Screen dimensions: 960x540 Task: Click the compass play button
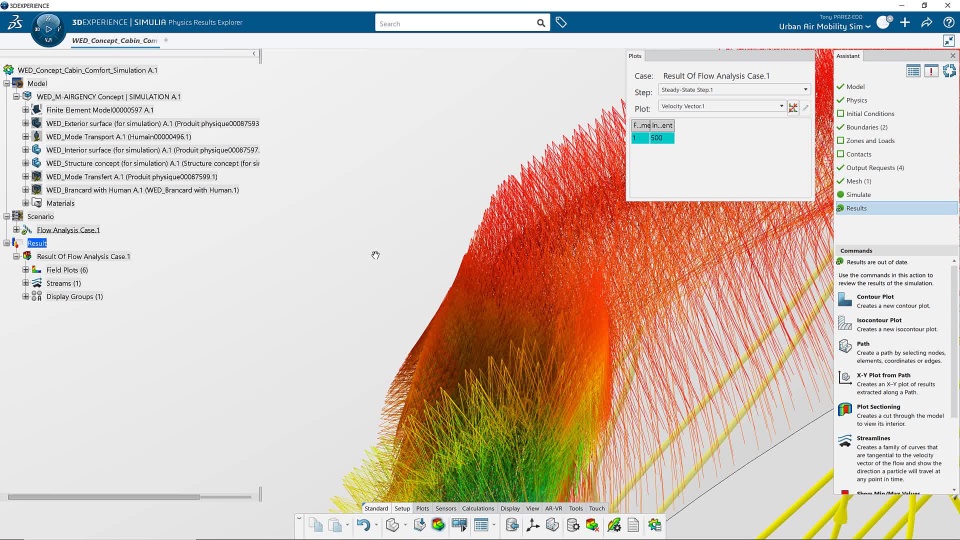coord(48,28)
